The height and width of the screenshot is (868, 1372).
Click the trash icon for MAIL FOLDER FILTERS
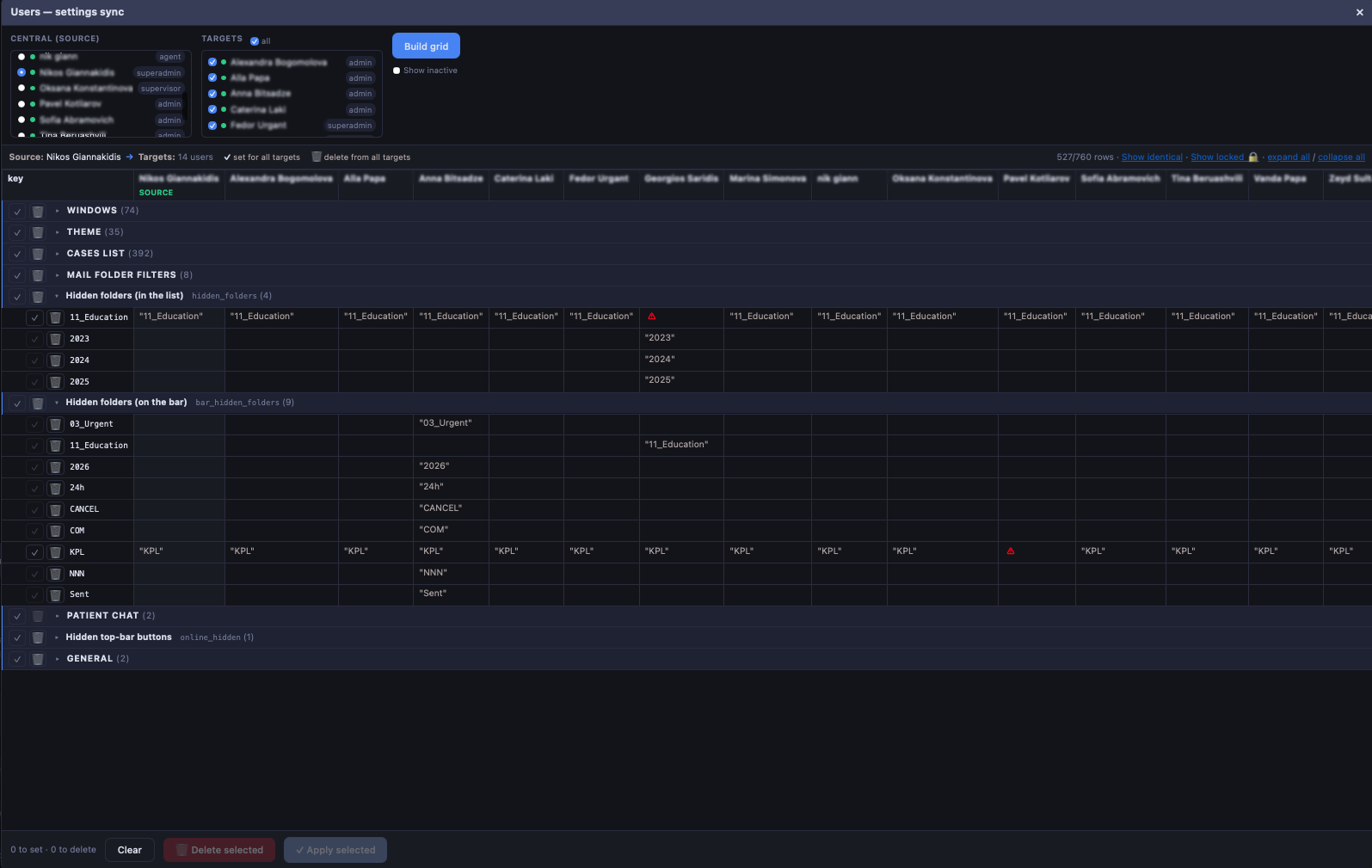38,275
